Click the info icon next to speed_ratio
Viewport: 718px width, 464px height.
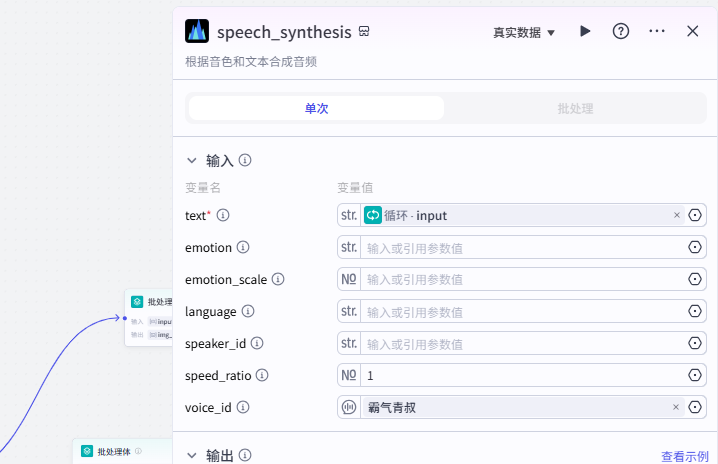262,376
